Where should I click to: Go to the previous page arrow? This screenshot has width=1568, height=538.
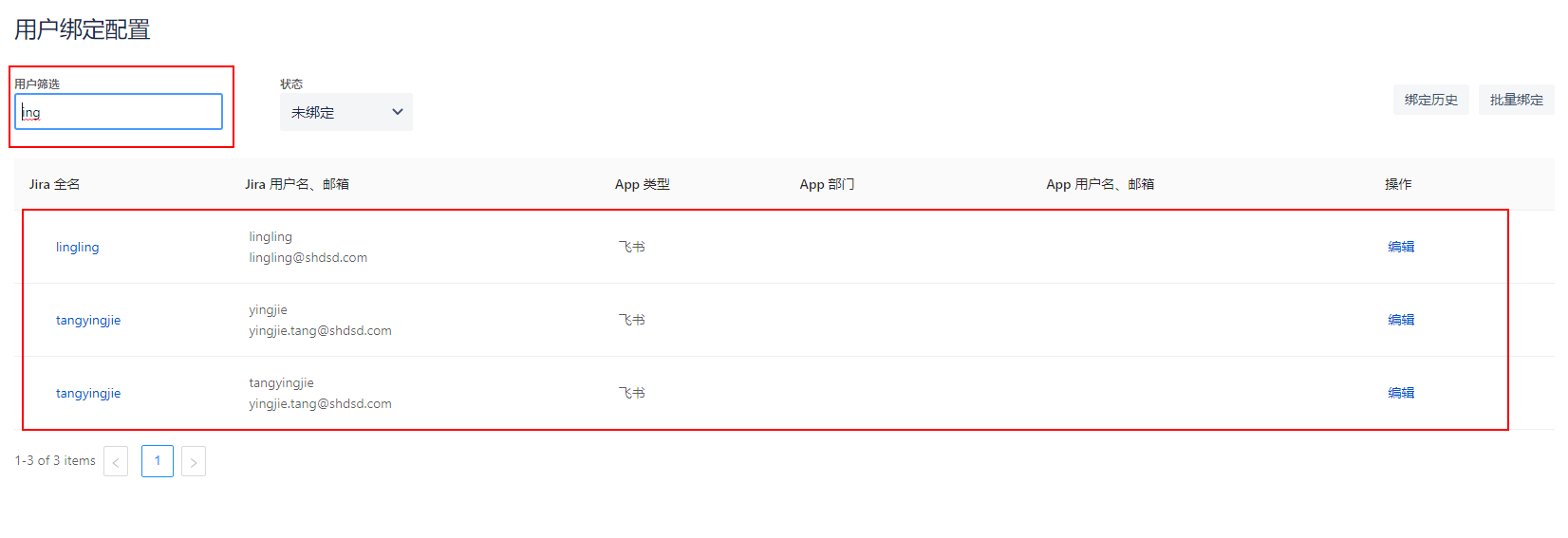(116, 461)
